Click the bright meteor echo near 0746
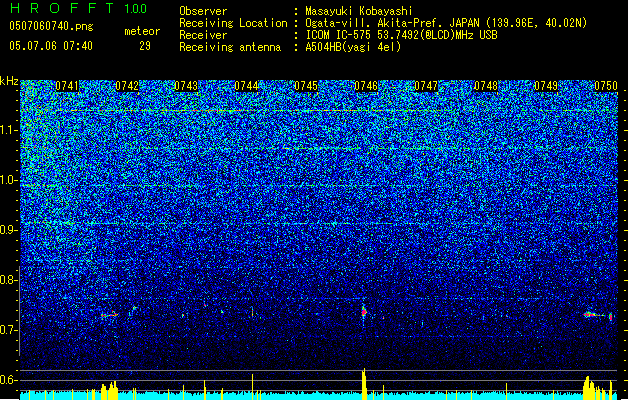The width and height of the screenshot is (629, 400). [364, 312]
